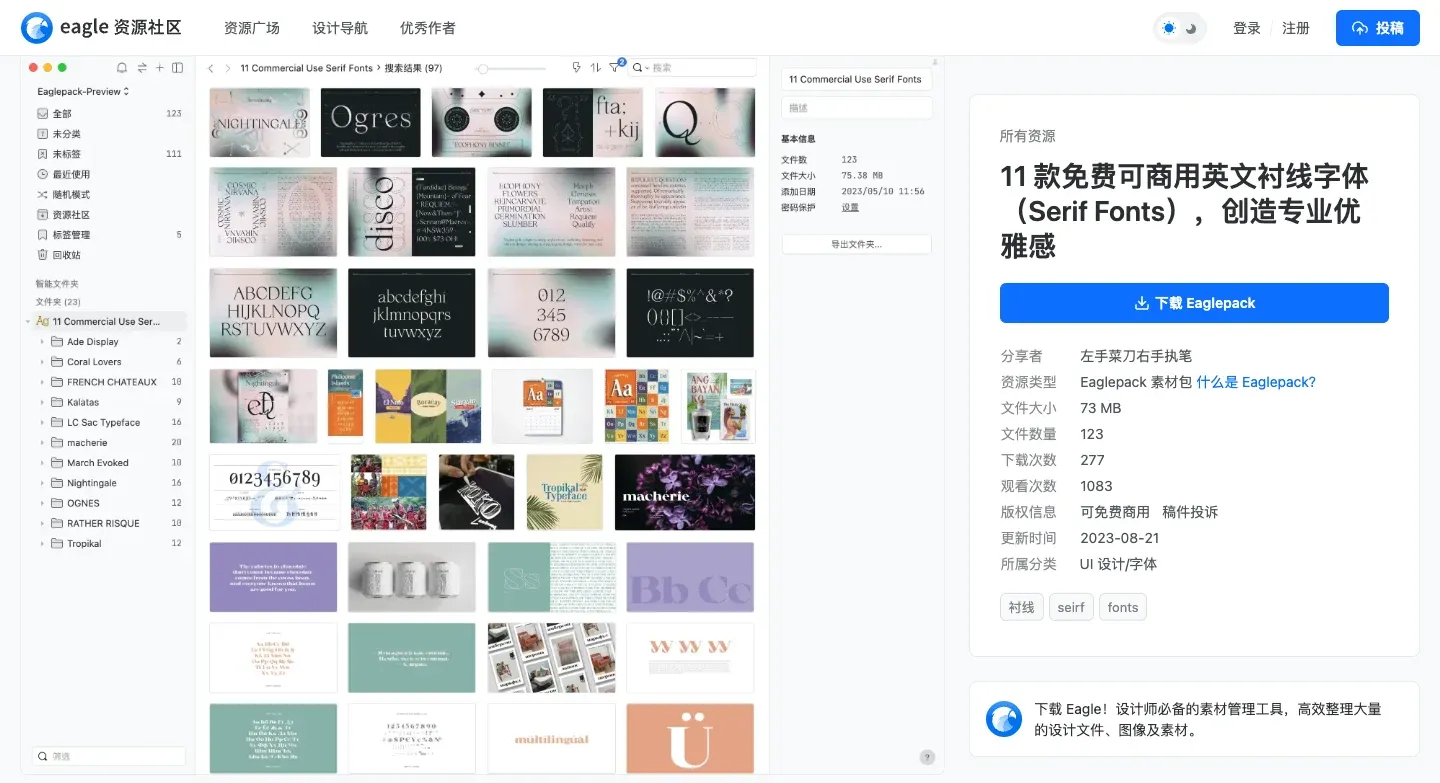
Task: Toggle the light/dark theme switch
Action: pyautogui.click(x=1180, y=28)
